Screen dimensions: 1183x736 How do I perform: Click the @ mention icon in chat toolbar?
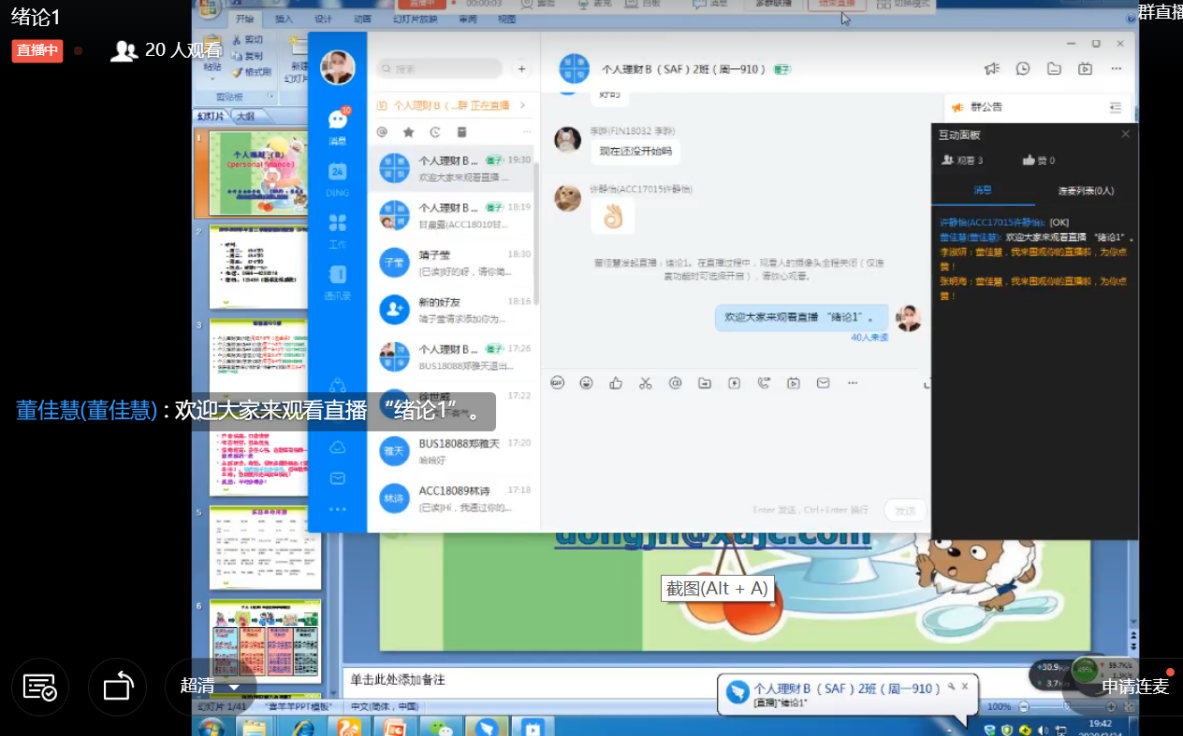pyautogui.click(x=675, y=383)
